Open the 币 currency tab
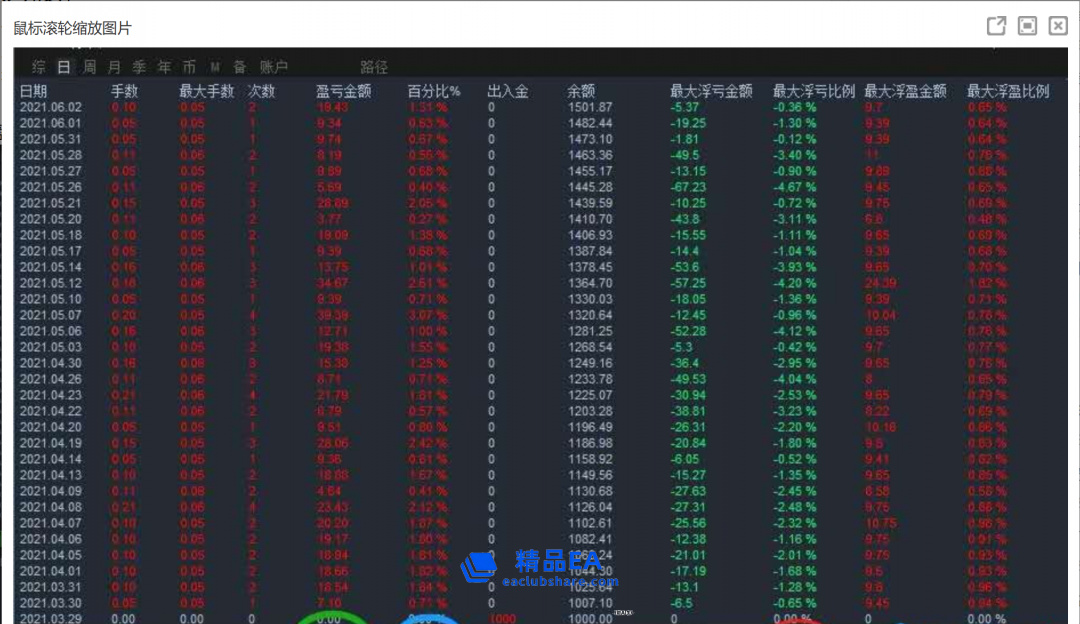The width and height of the screenshot is (1080, 624). 189,67
